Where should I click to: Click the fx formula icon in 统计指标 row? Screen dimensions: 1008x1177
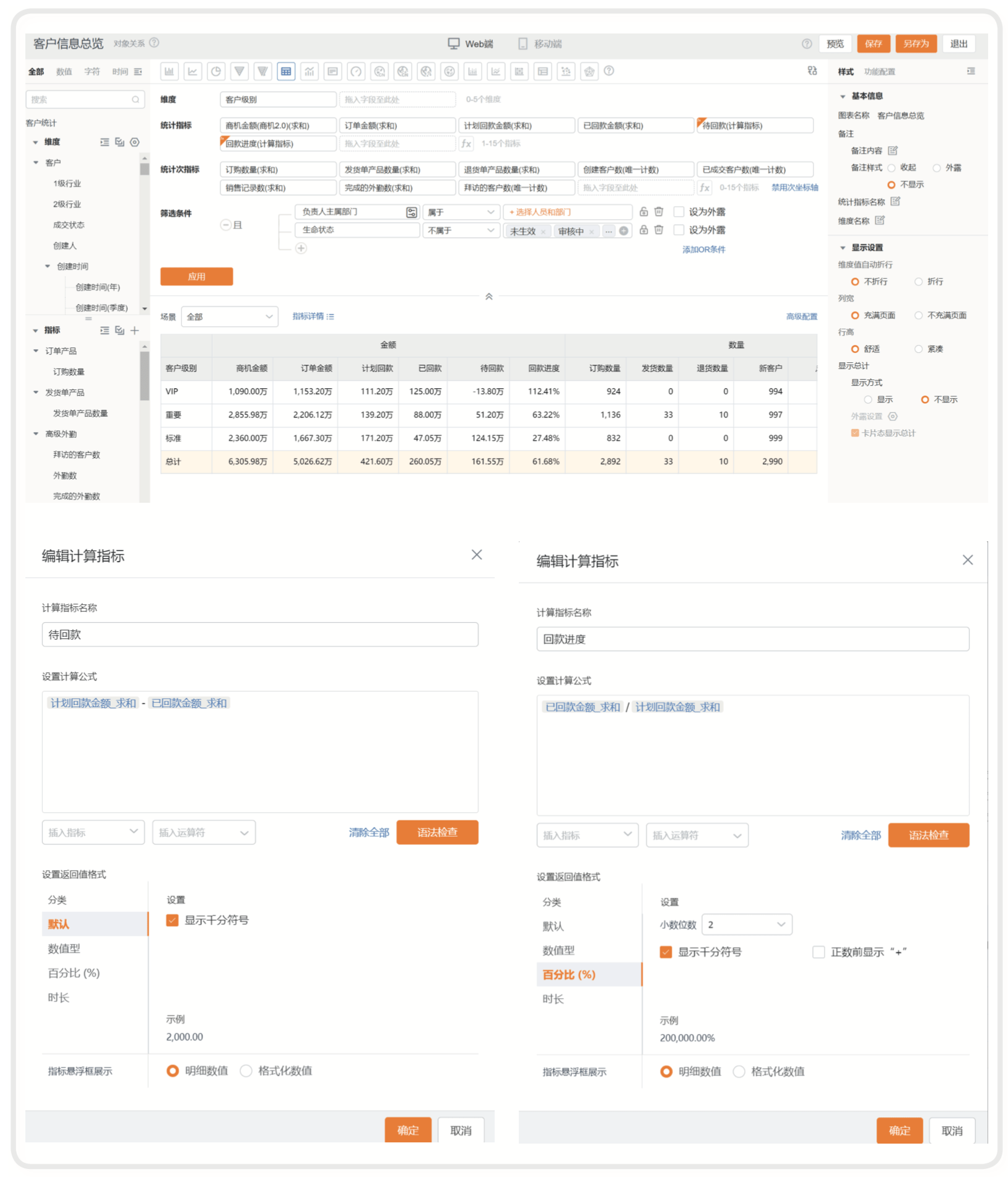[466, 144]
